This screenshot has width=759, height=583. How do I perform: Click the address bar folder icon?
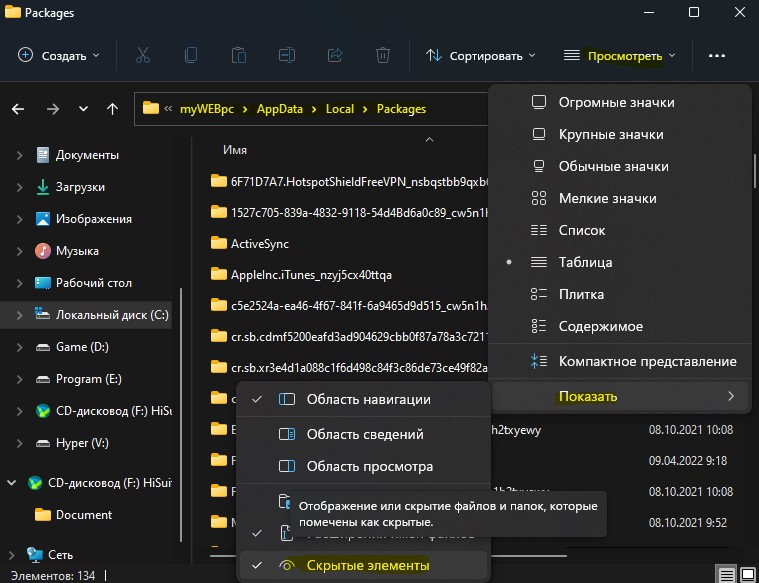click(151, 107)
